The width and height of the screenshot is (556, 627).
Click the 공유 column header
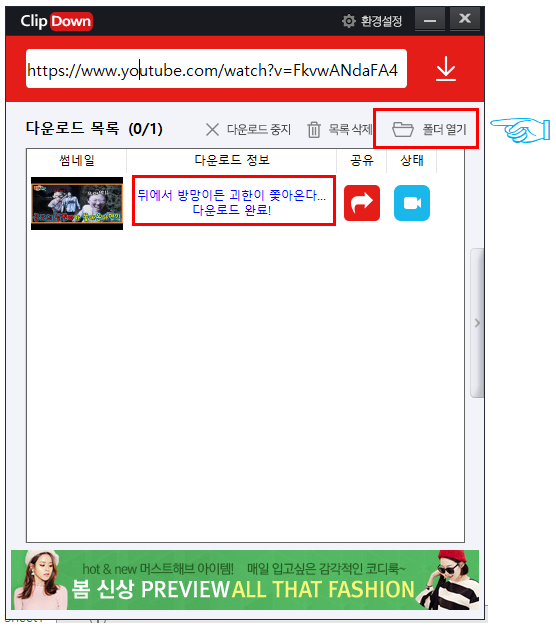click(362, 161)
